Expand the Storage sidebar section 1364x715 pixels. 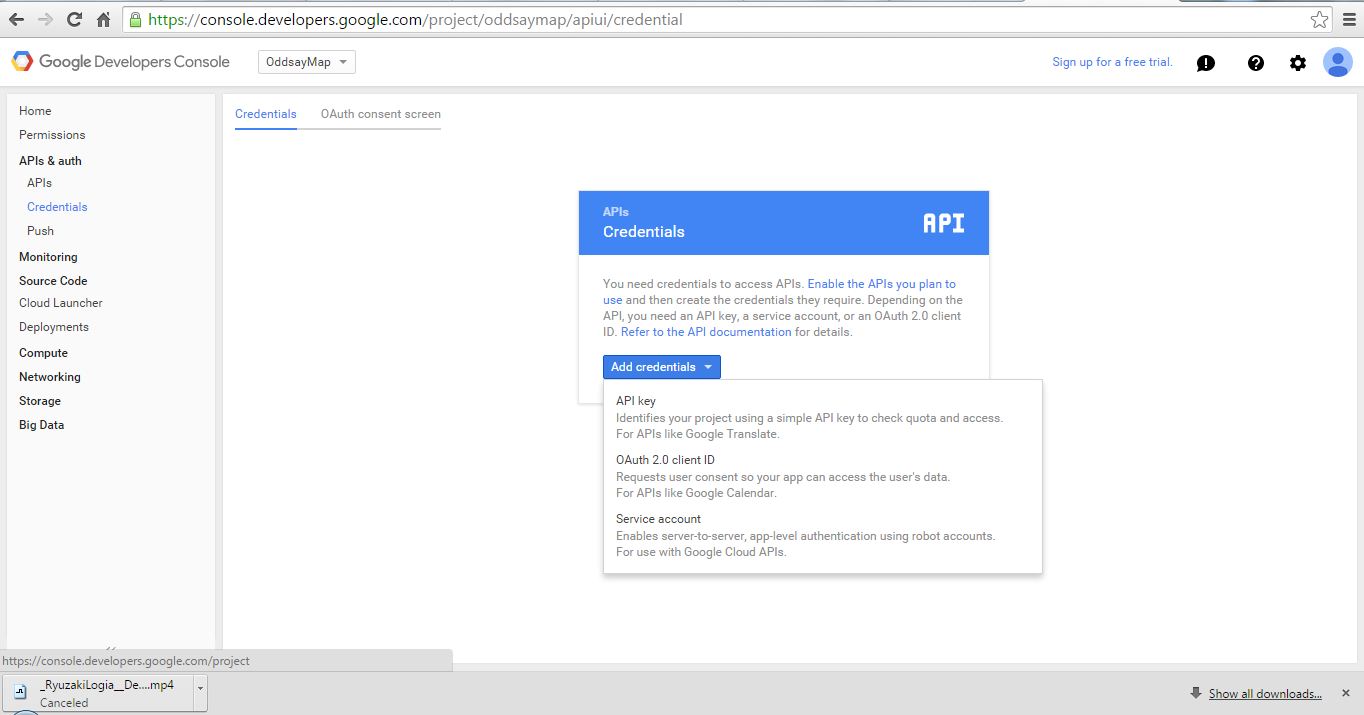[40, 401]
